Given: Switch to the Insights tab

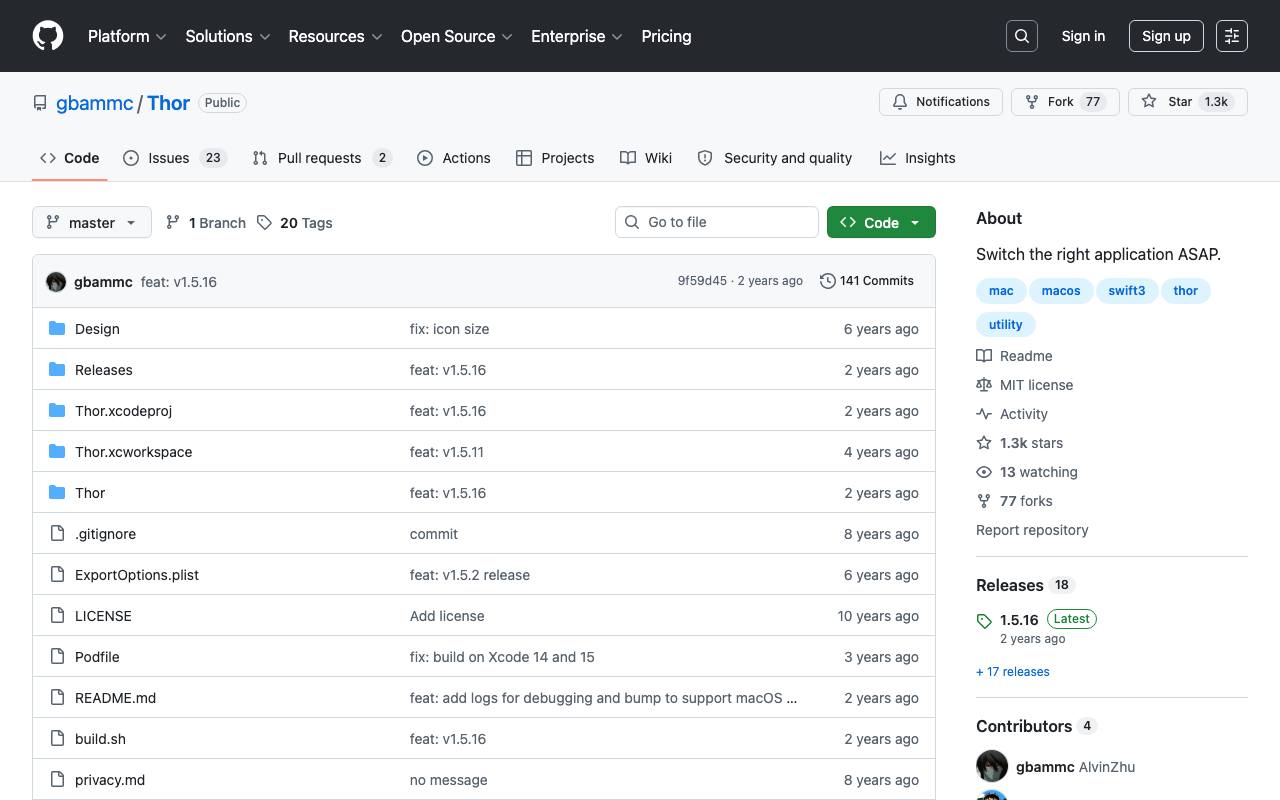Looking at the screenshot, I should pos(918,158).
